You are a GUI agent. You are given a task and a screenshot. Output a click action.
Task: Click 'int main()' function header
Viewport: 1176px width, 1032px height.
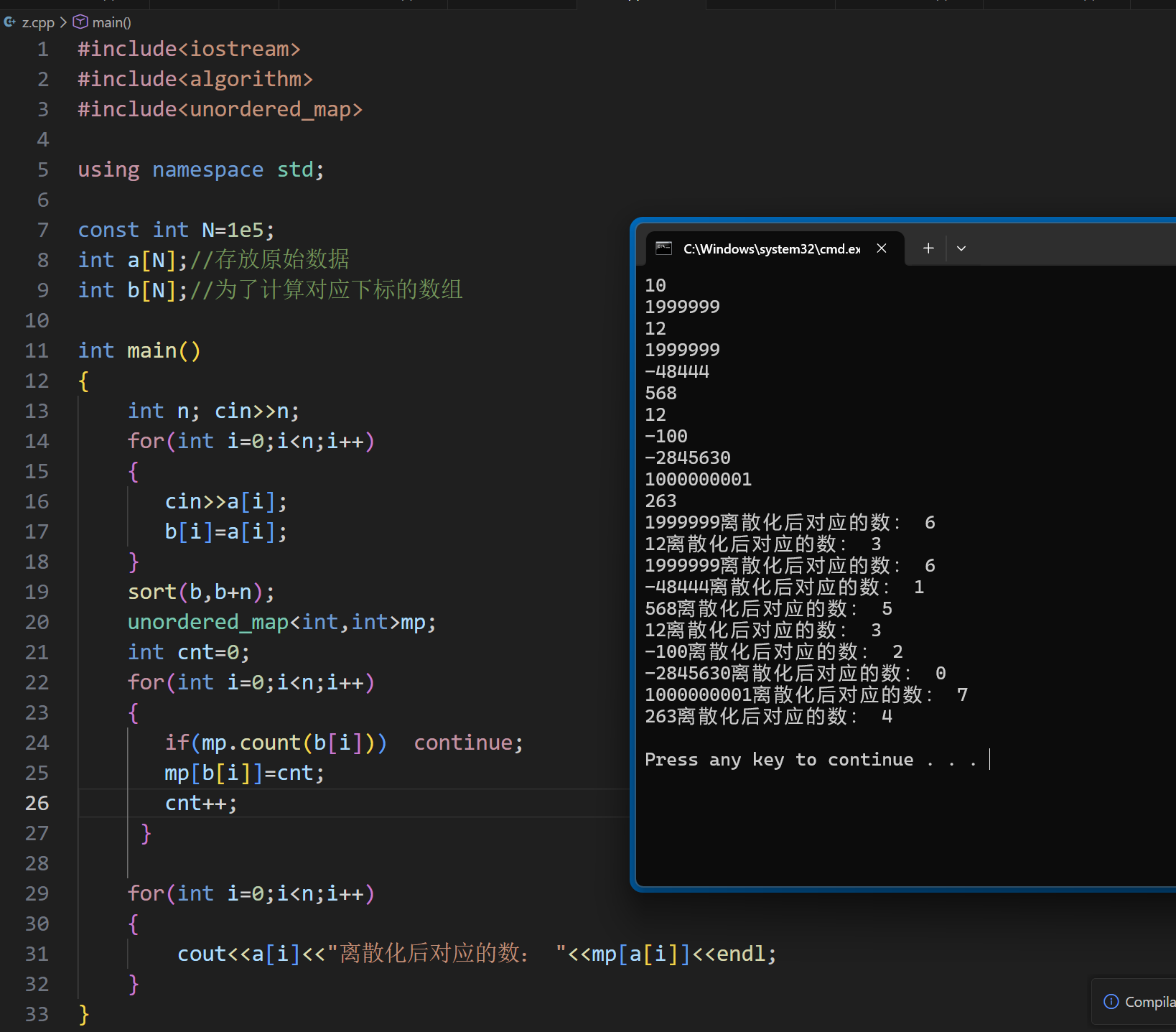click(x=139, y=350)
